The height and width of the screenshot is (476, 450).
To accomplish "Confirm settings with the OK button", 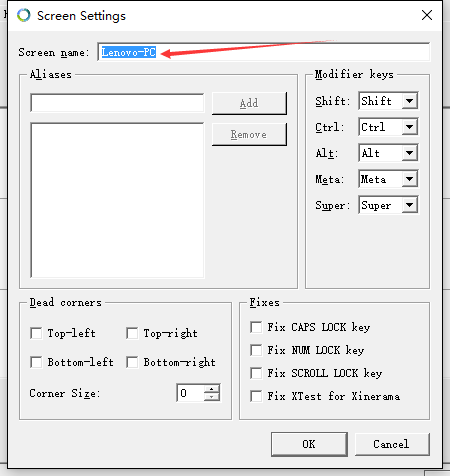I will point(309,444).
